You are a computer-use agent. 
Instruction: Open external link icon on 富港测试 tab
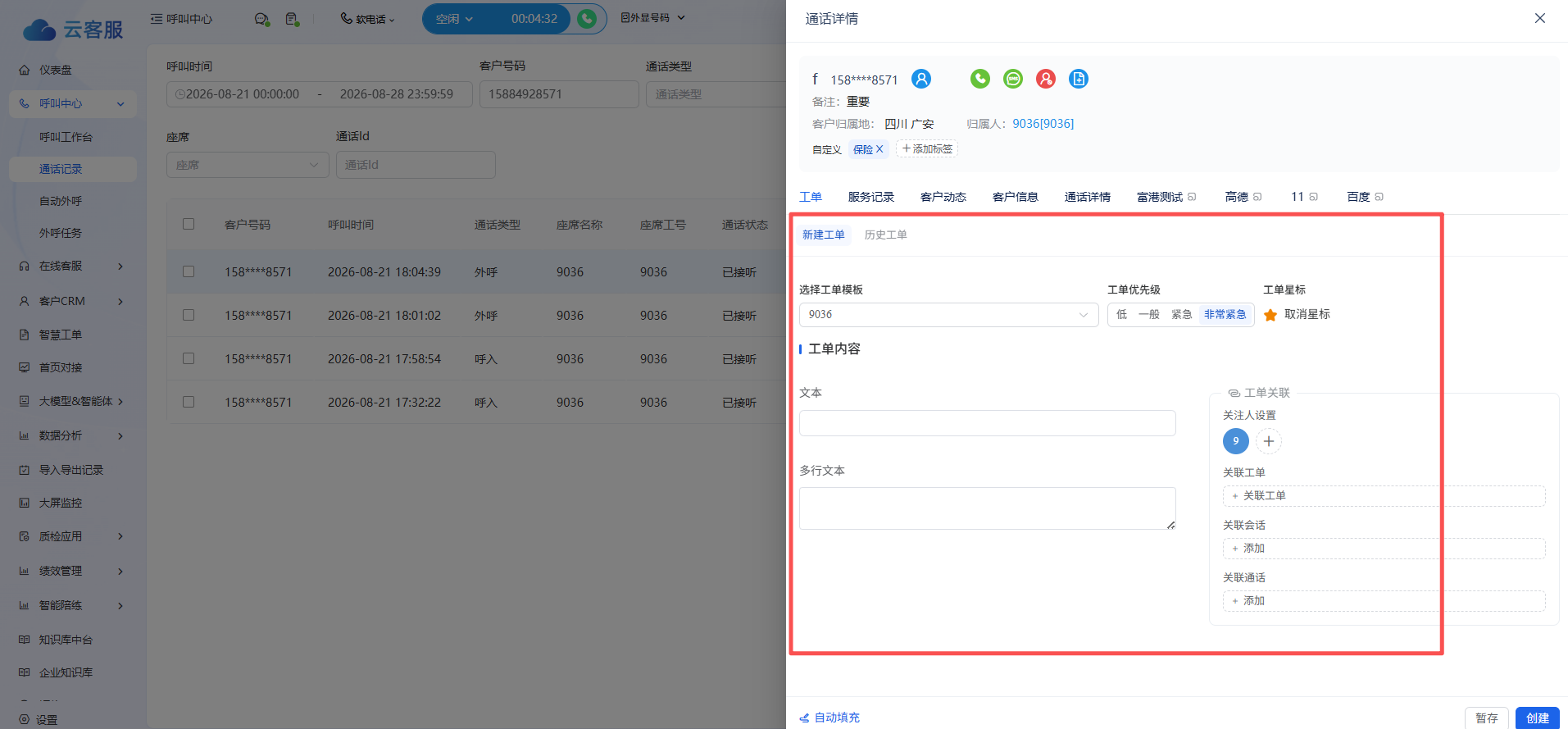coord(1192,197)
